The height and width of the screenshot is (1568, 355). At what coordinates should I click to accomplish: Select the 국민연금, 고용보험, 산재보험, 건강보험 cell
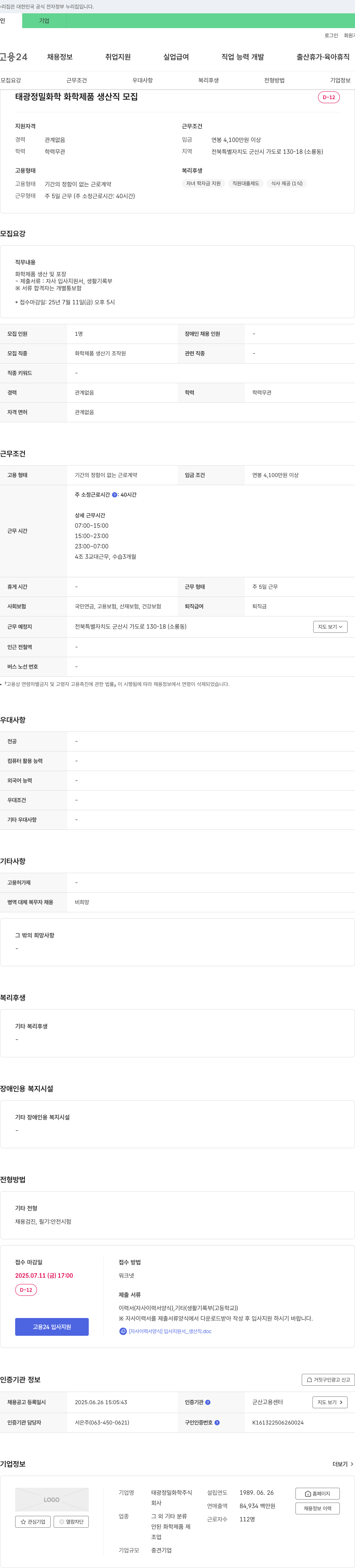coord(118,606)
